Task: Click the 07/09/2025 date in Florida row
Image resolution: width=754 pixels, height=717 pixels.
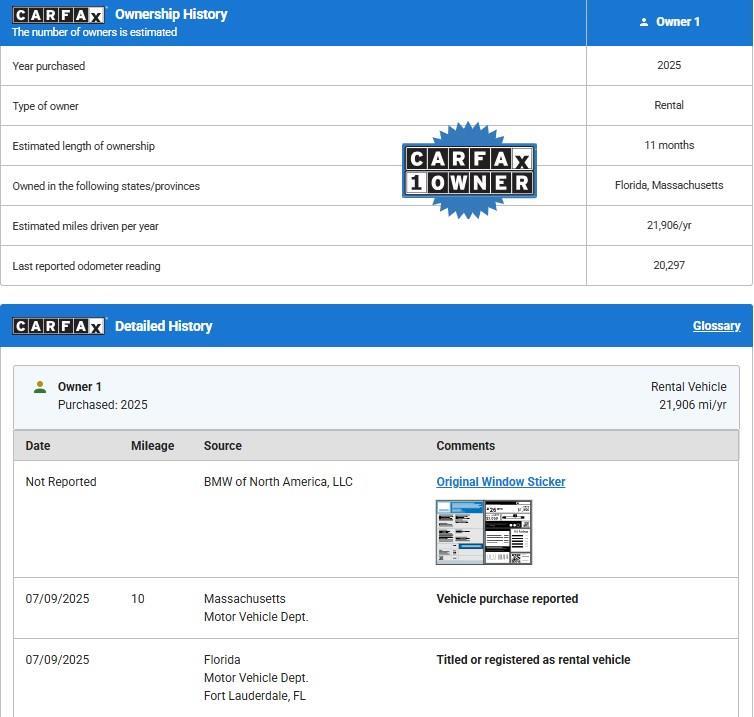Action: (x=57, y=660)
